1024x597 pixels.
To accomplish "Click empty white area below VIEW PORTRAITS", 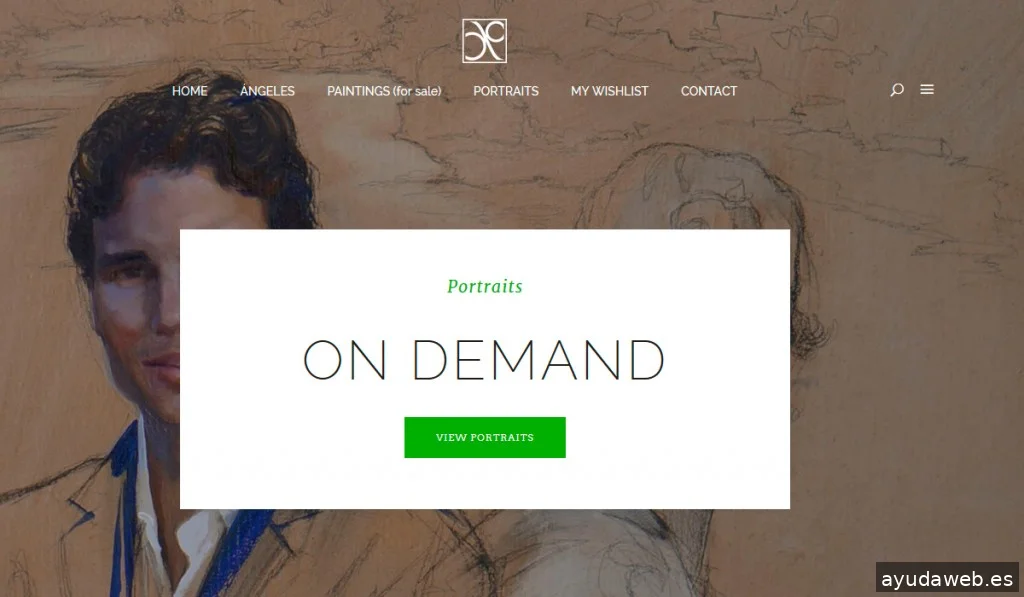I will tap(485, 483).
